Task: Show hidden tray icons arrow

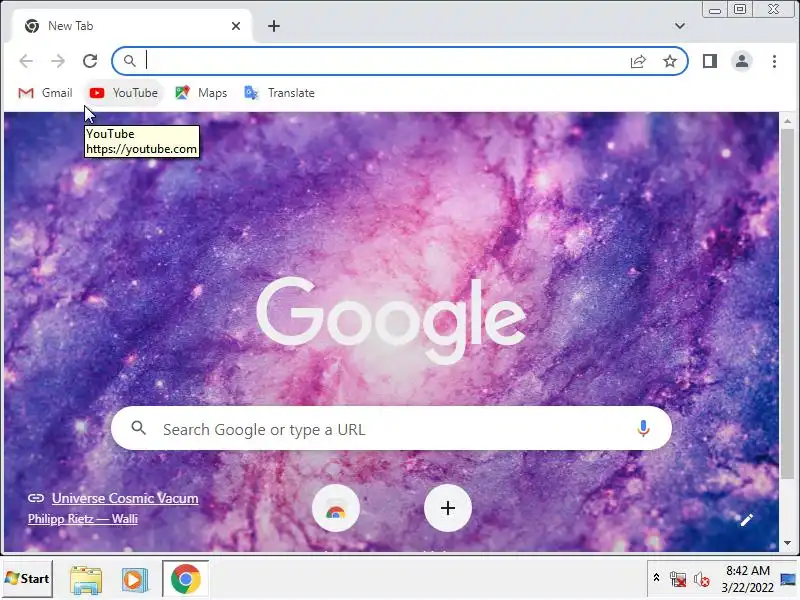Action: coord(657,578)
